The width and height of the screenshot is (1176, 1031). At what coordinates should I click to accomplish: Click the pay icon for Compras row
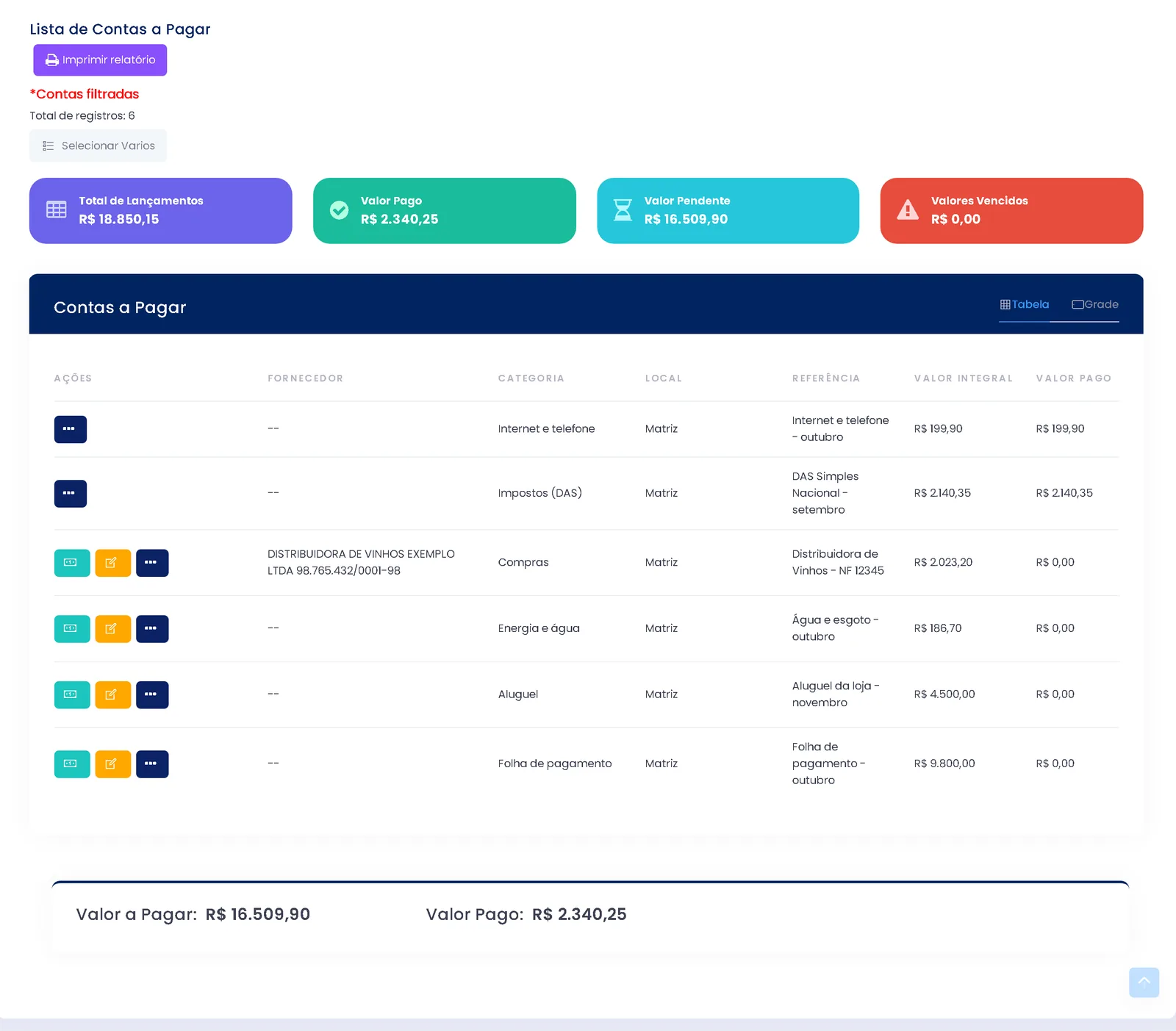pos(72,563)
